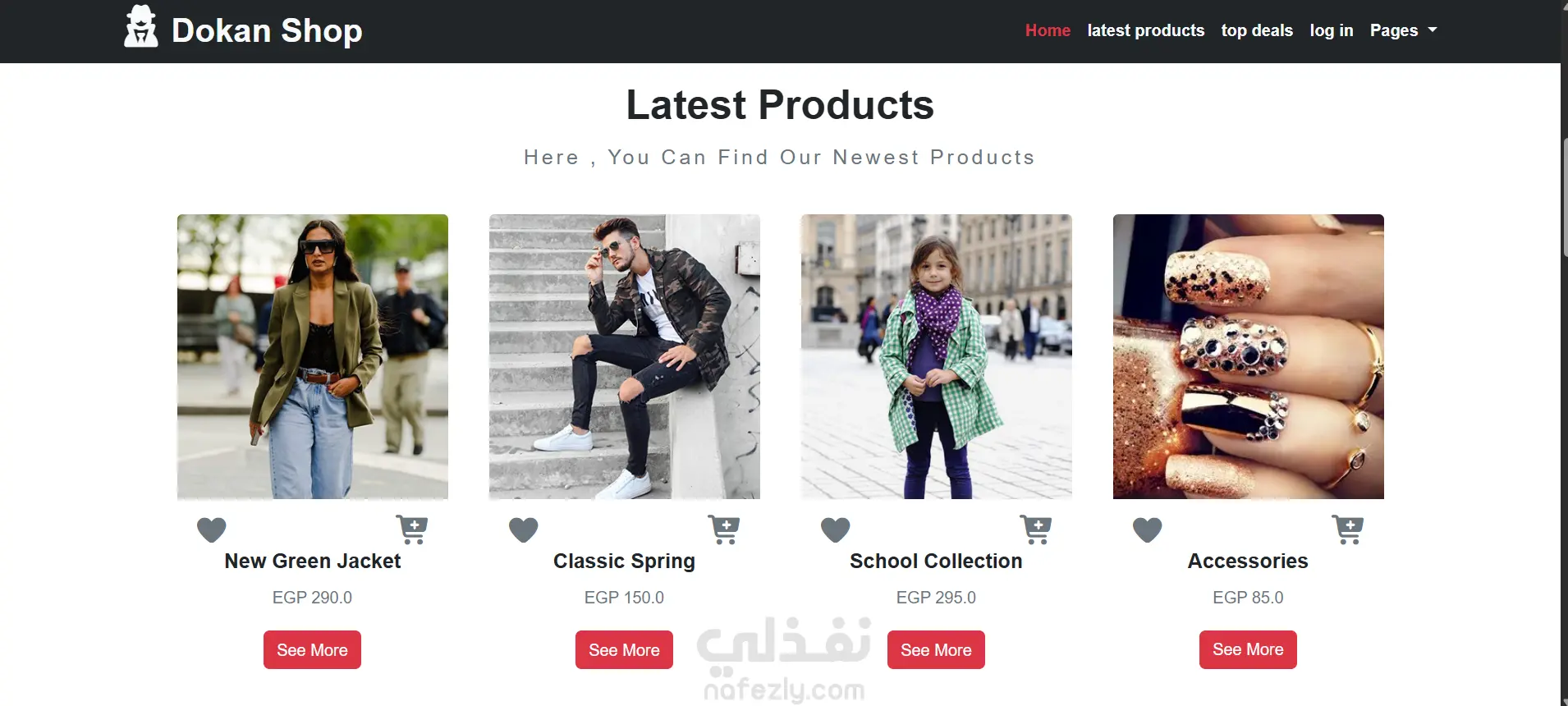The width and height of the screenshot is (1568, 706).
Task: Add Accessories to the cart
Action: 1347,529
